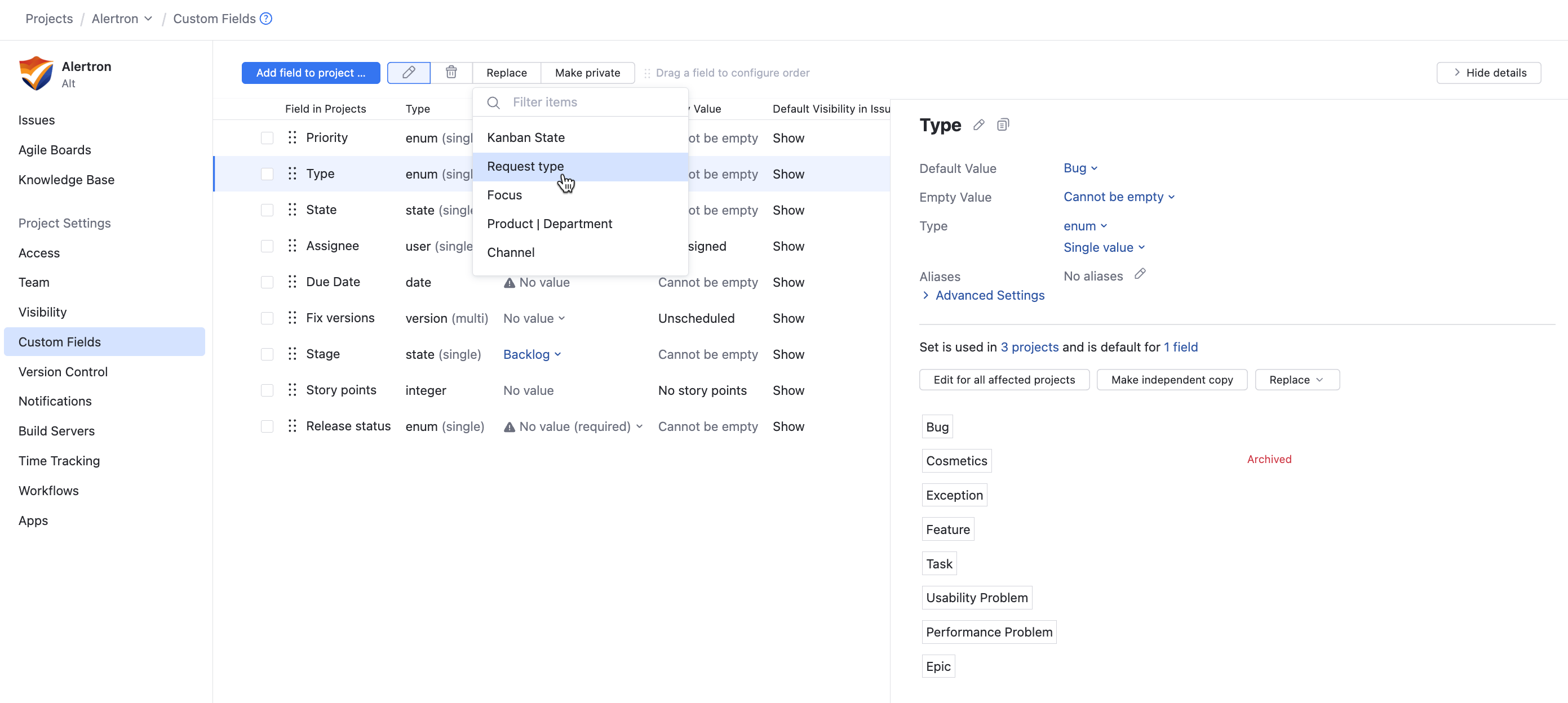Check the Priority field checkbox
This screenshot has height=703, width=1568.
[267, 138]
